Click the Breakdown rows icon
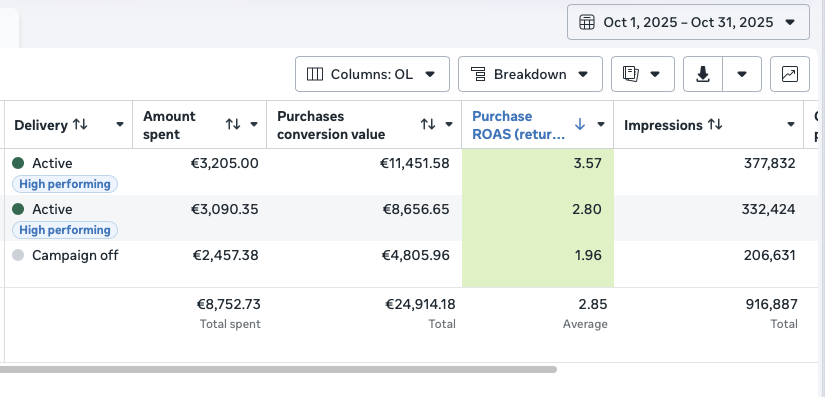The image size is (825, 397). (x=478, y=74)
